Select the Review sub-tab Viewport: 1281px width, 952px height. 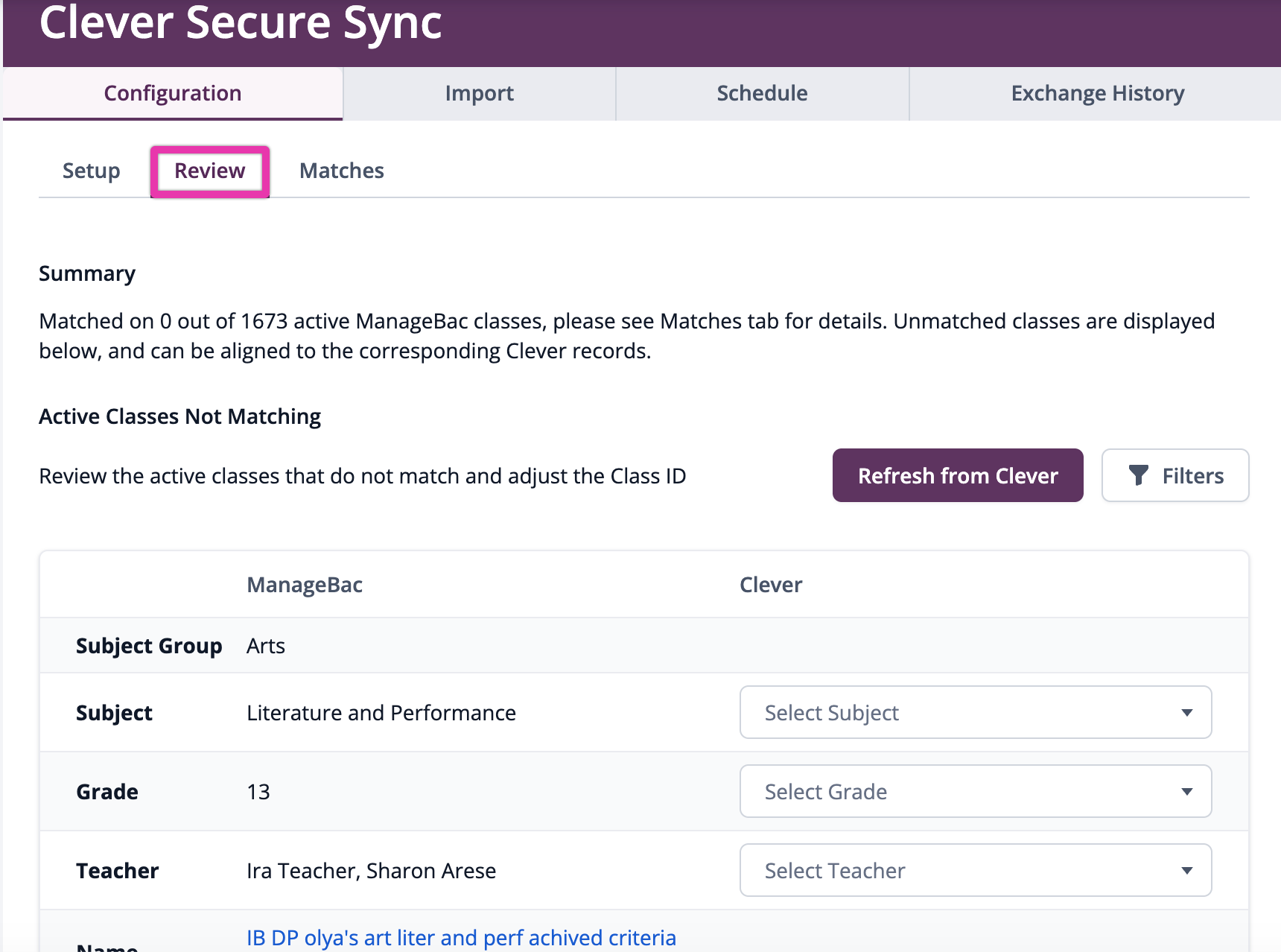[x=210, y=171]
